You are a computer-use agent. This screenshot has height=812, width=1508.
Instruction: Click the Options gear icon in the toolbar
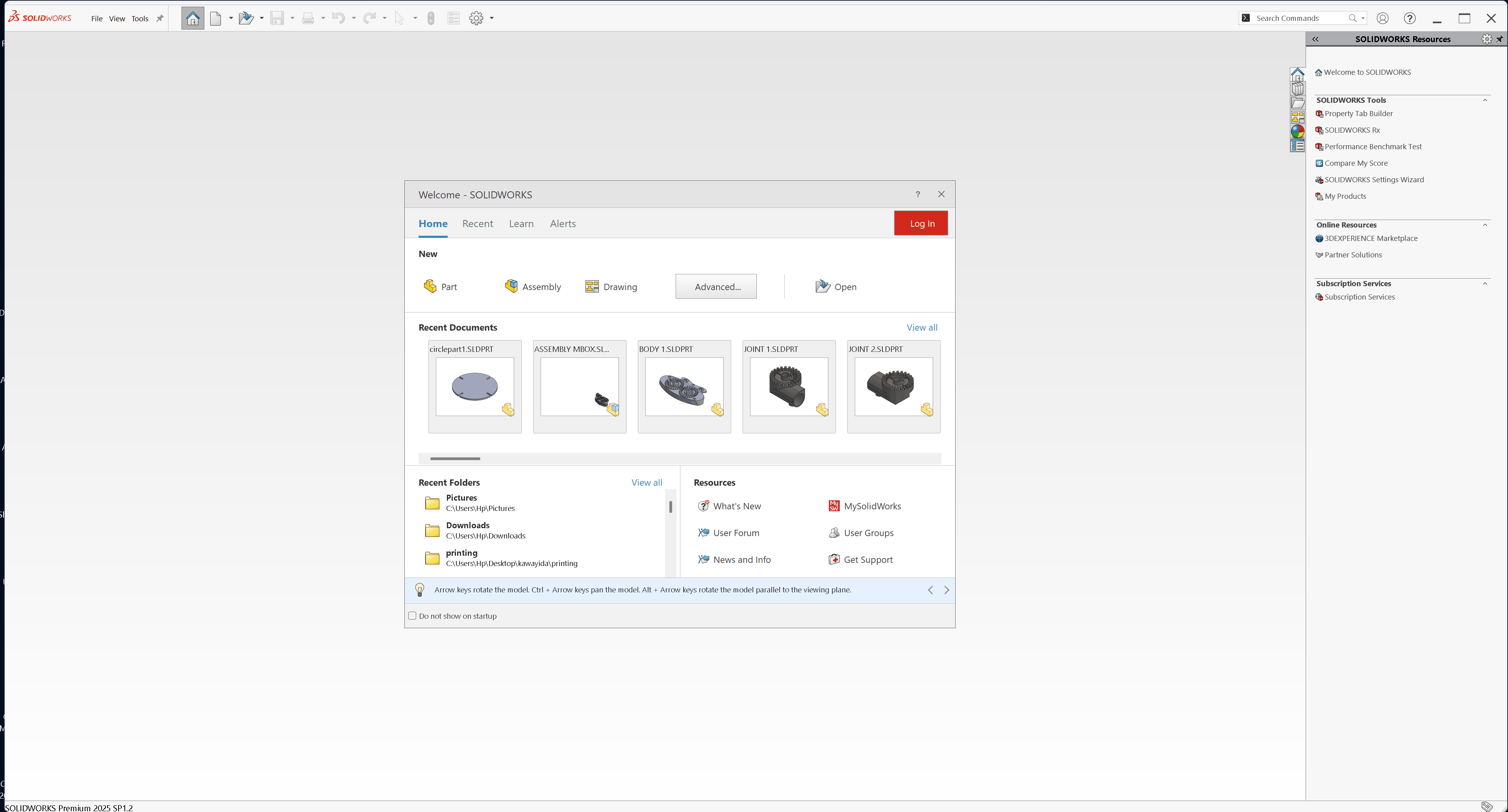[476, 18]
